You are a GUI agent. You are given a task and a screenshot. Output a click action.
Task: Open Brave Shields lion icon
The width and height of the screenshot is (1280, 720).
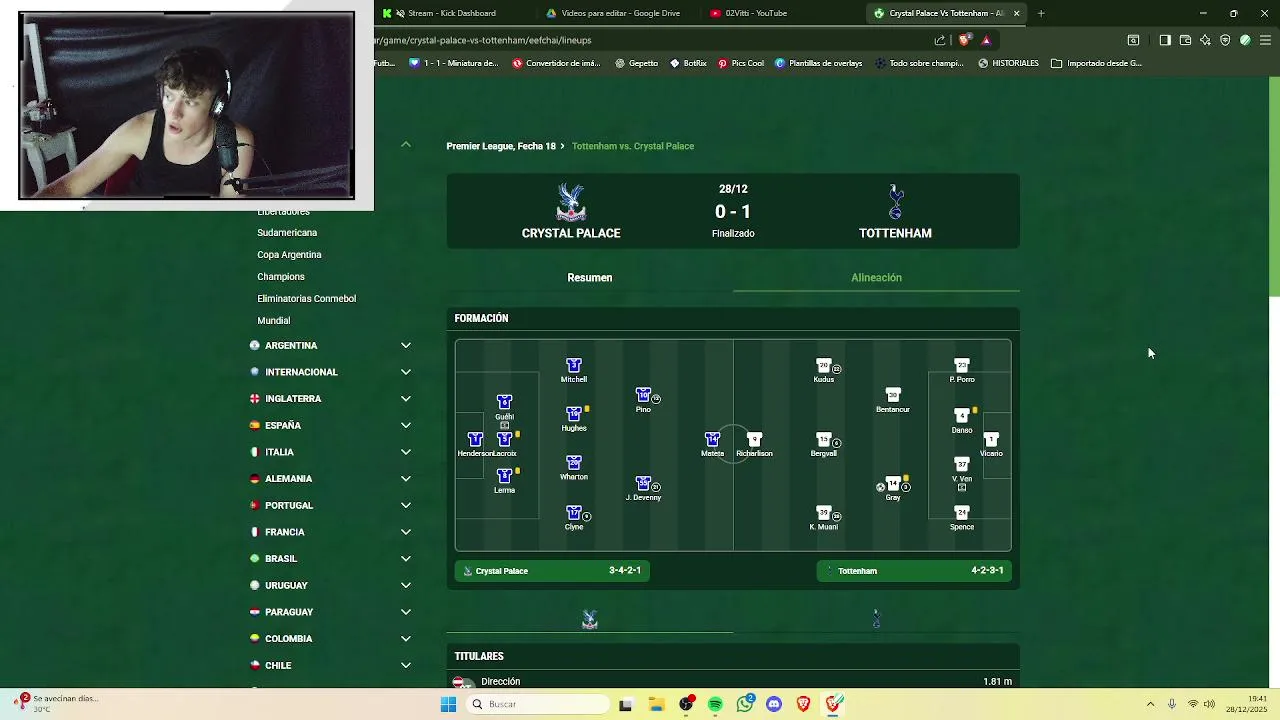coord(964,40)
